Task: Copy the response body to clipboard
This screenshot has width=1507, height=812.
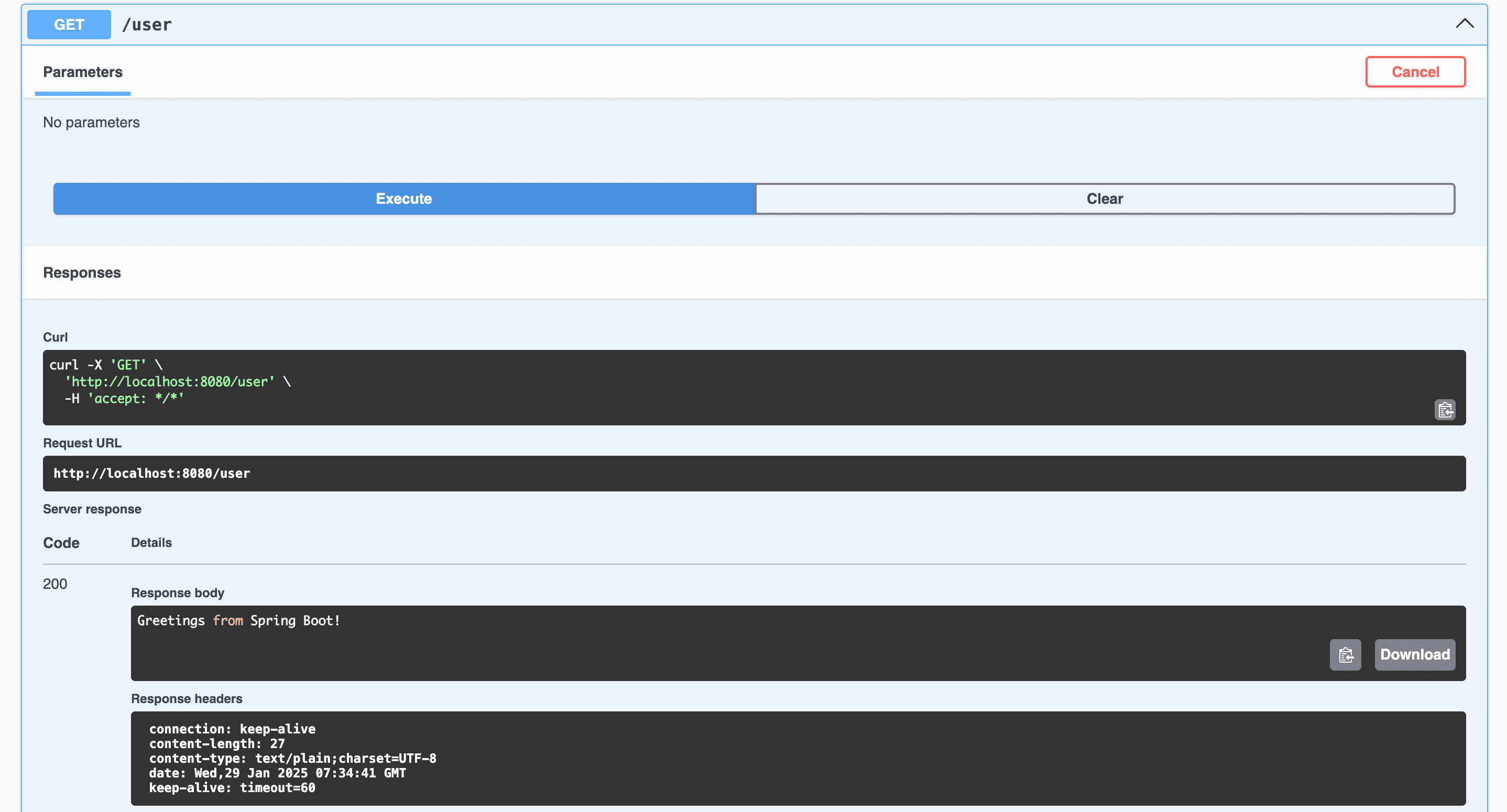Action: point(1345,655)
